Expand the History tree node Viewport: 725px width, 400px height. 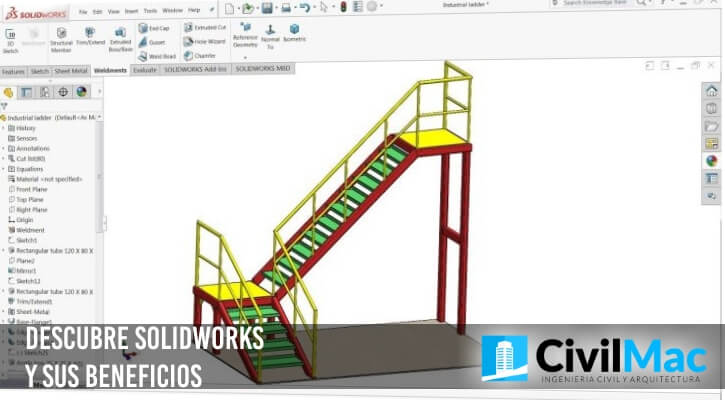[x=4, y=128]
